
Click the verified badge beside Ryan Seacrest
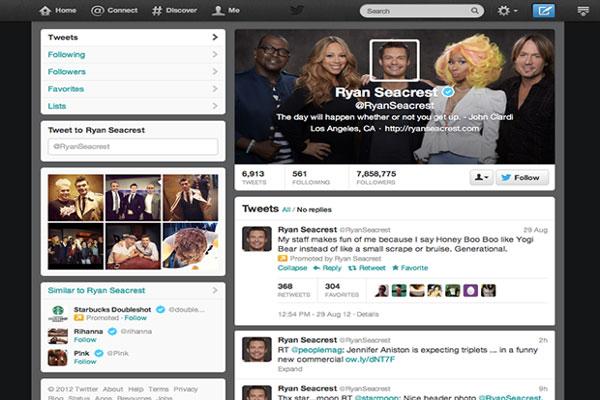click(x=449, y=91)
